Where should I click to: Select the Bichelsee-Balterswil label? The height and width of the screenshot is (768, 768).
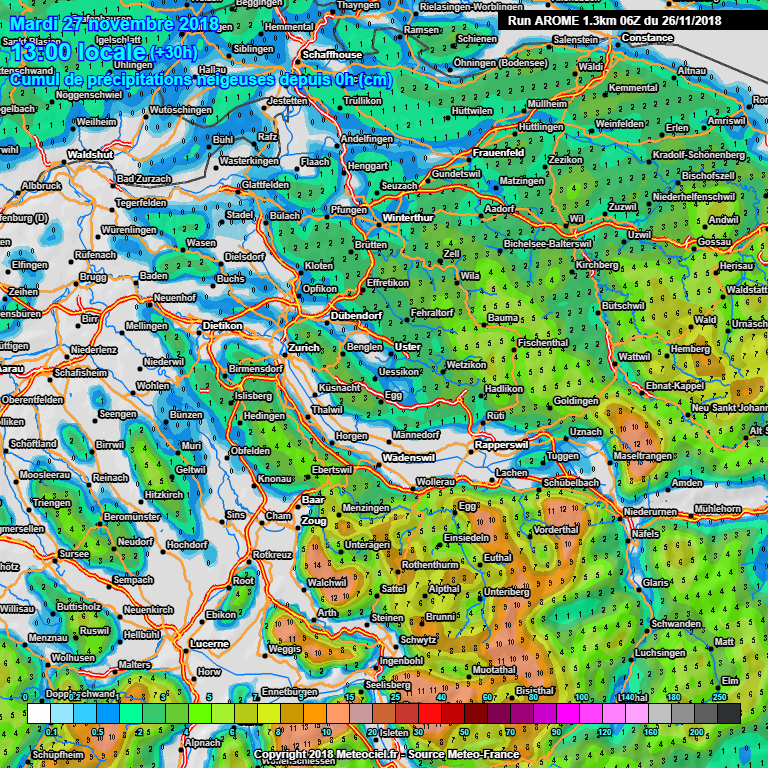coord(548,244)
